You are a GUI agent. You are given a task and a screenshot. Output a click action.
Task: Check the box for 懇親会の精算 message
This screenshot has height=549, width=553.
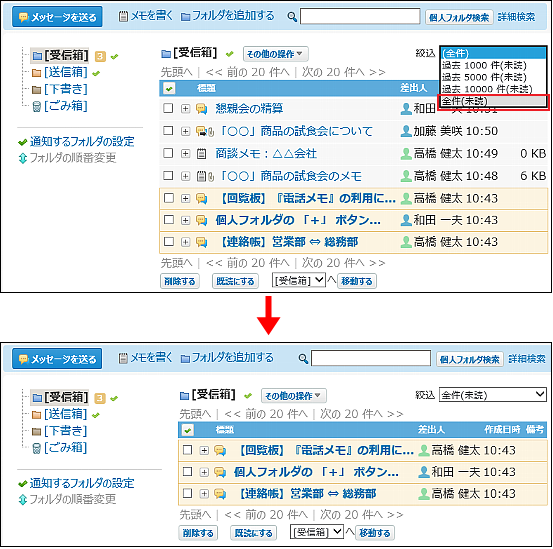[168, 108]
